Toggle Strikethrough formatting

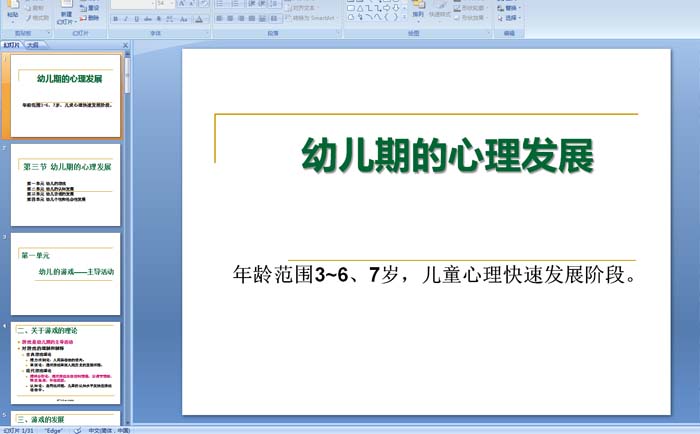(x=147, y=19)
